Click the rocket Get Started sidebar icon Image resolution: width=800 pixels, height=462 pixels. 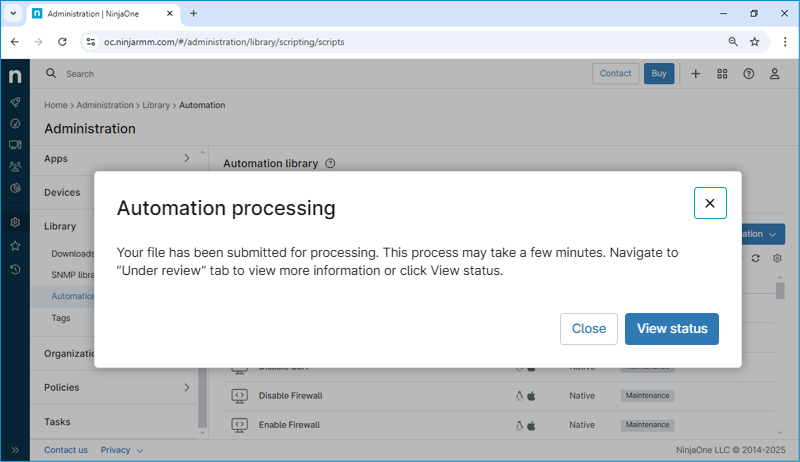tap(15, 102)
